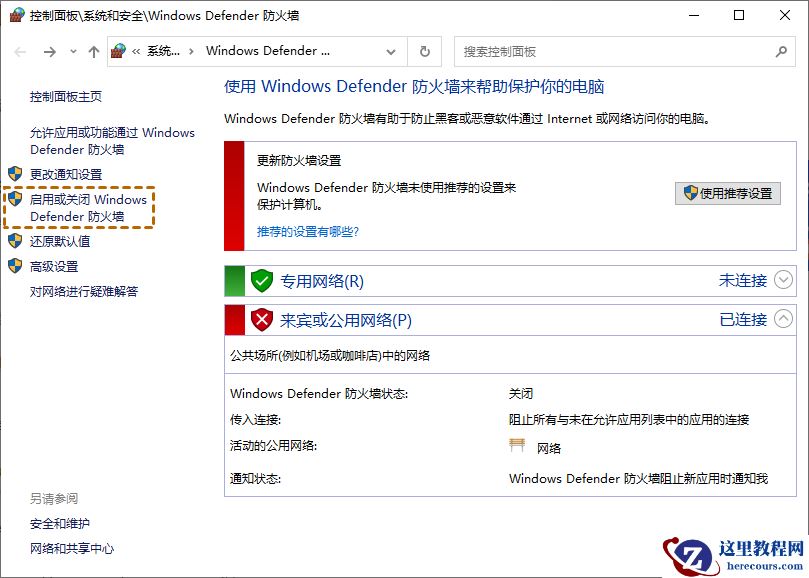Click the back navigation arrow
The width and height of the screenshot is (809, 578).
pos(19,51)
